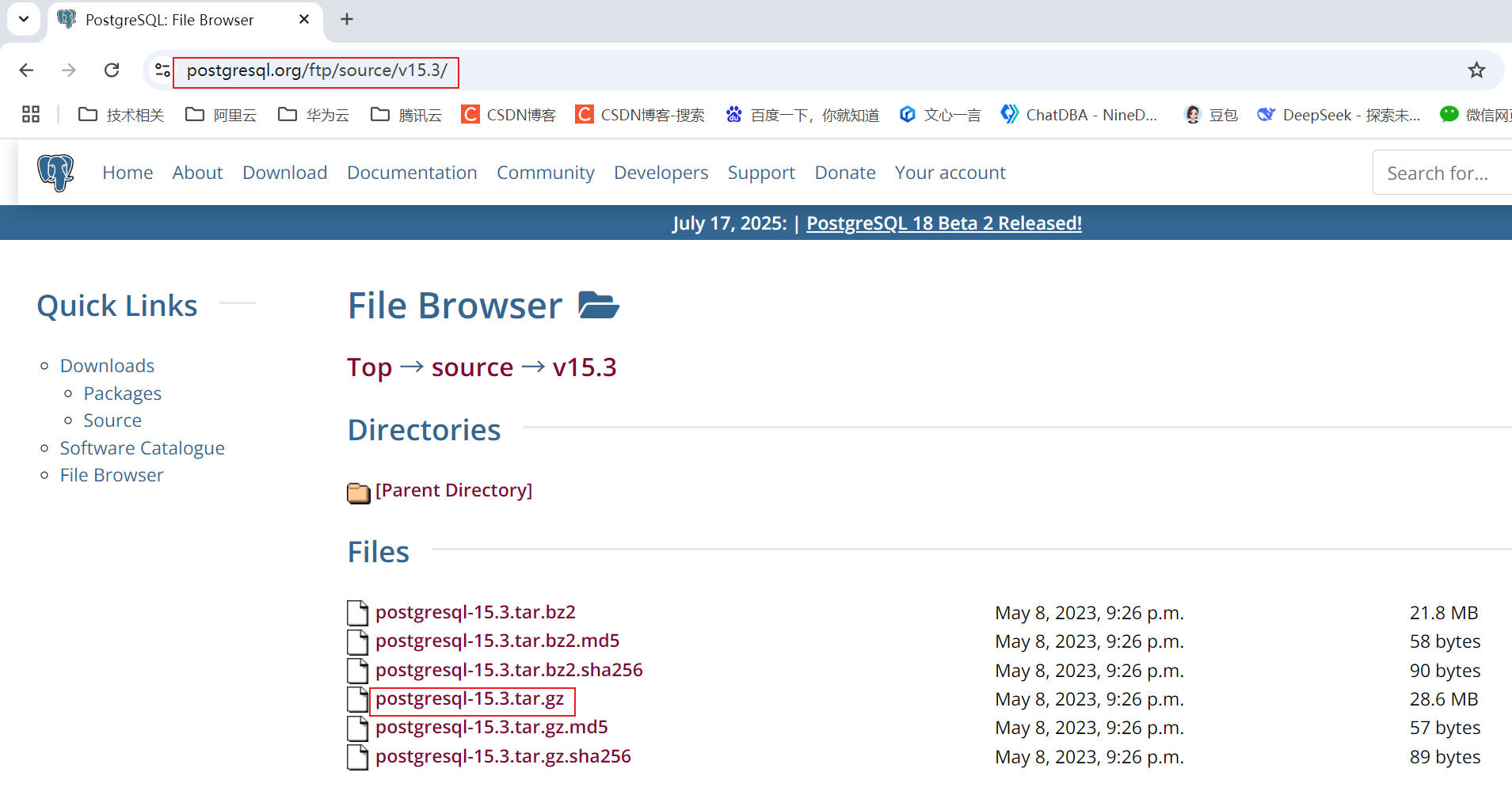Open the About menu item
Screen dimensions: 1512x795
197,173
